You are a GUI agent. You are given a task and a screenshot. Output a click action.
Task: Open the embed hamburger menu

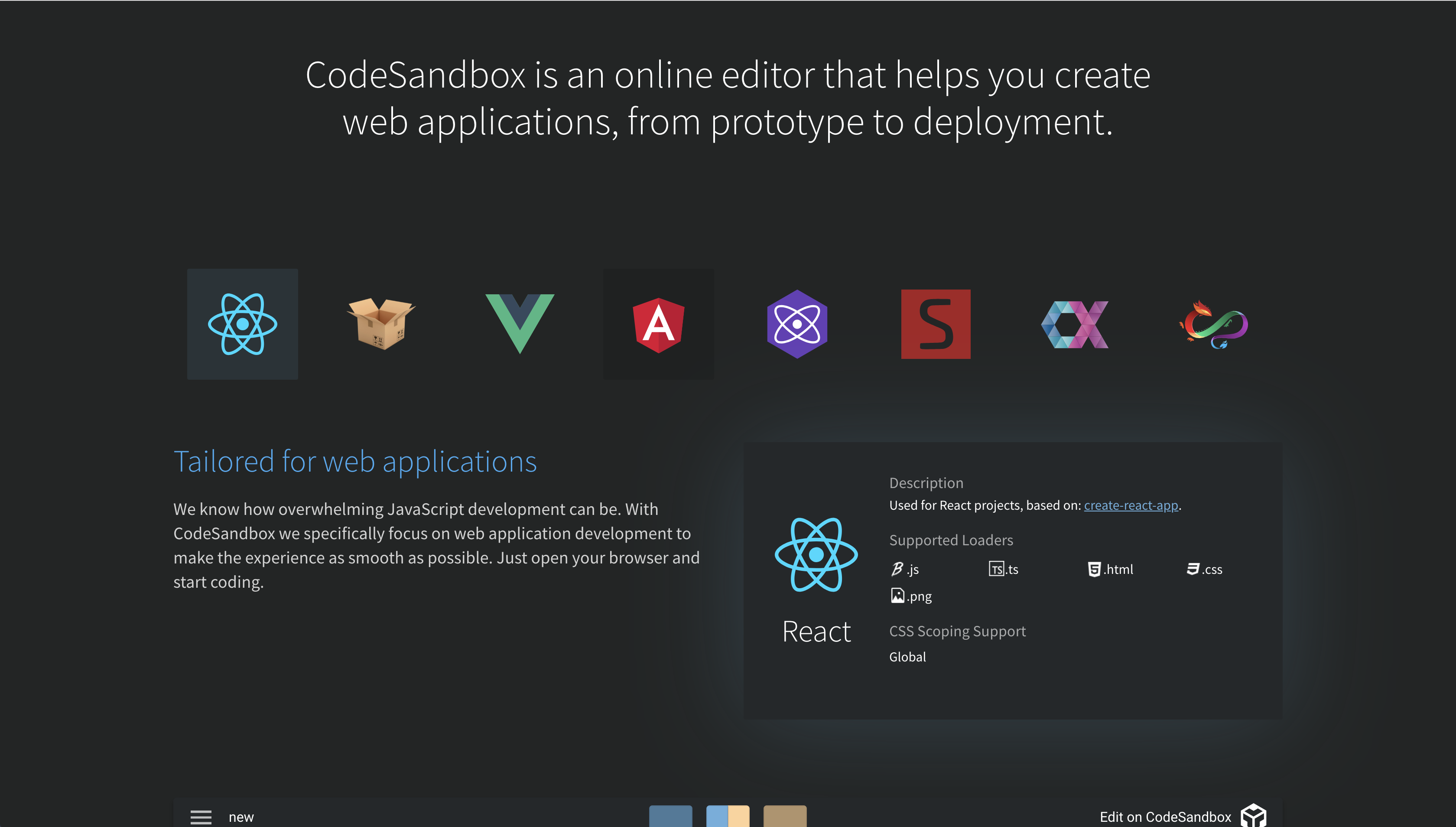tap(201, 817)
